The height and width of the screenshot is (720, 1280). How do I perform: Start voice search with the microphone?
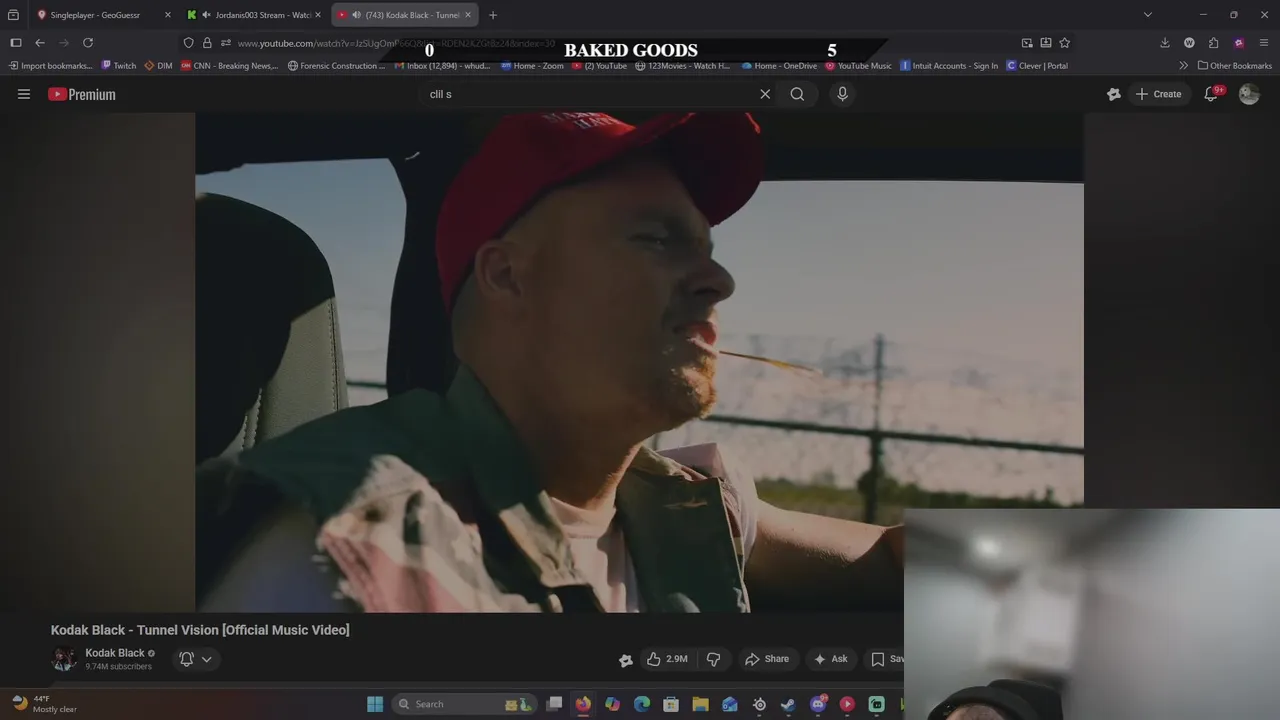[842, 94]
